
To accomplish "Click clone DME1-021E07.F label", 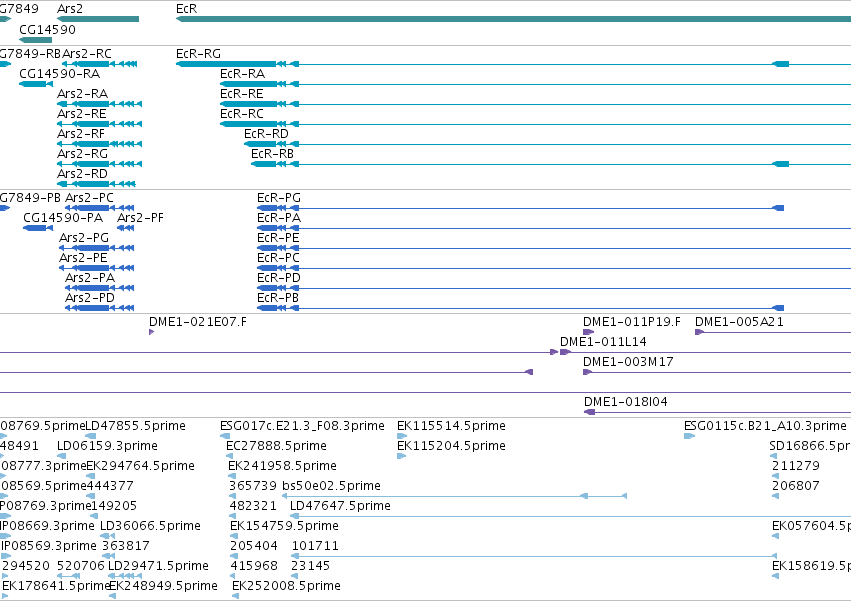I will pos(198,322).
